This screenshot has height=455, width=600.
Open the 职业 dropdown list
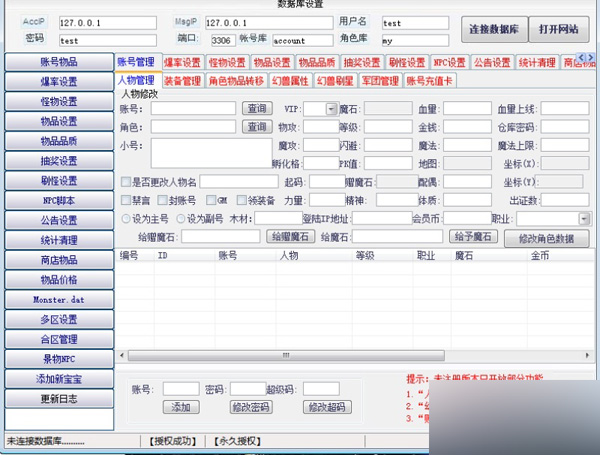[583, 218]
